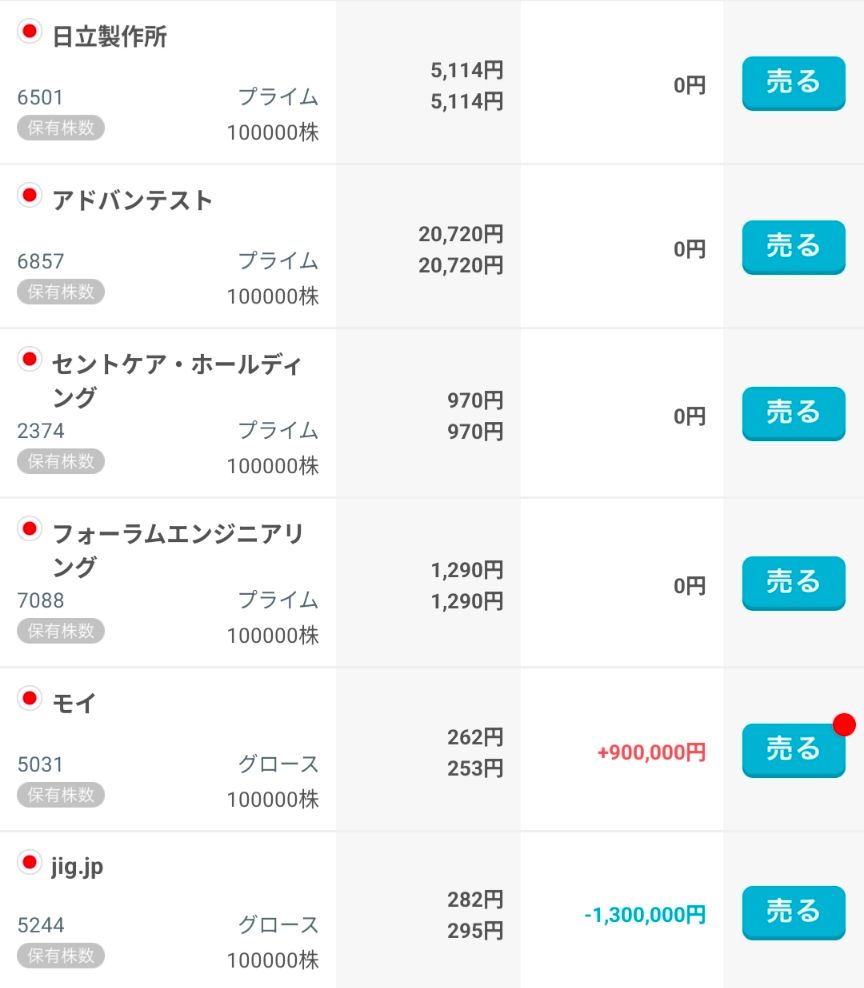The height and width of the screenshot is (988, 864).
Task: Click Japan flag icon beside アドバンテスト
Action: point(29,195)
